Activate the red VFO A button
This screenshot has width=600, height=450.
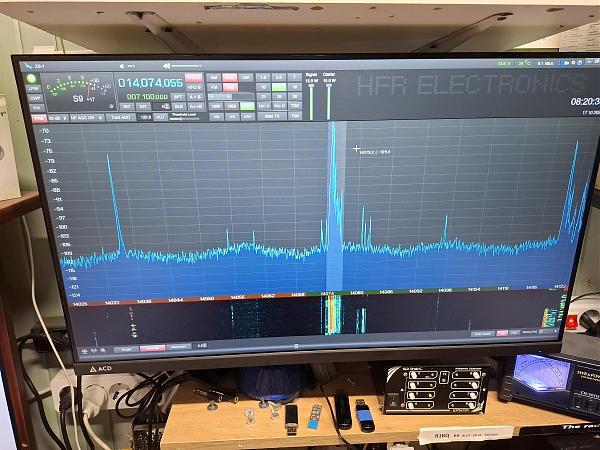pos(193,76)
